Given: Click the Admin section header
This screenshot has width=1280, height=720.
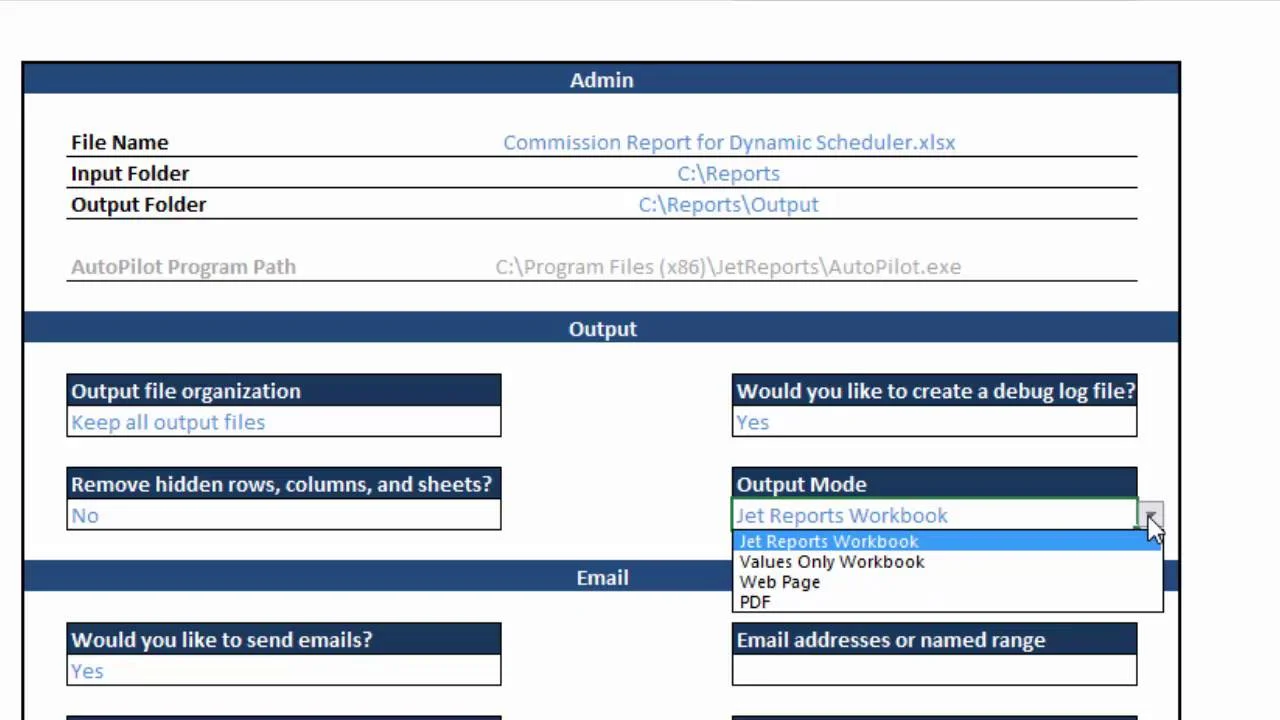Looking at the screenshot, I should 601,80.
